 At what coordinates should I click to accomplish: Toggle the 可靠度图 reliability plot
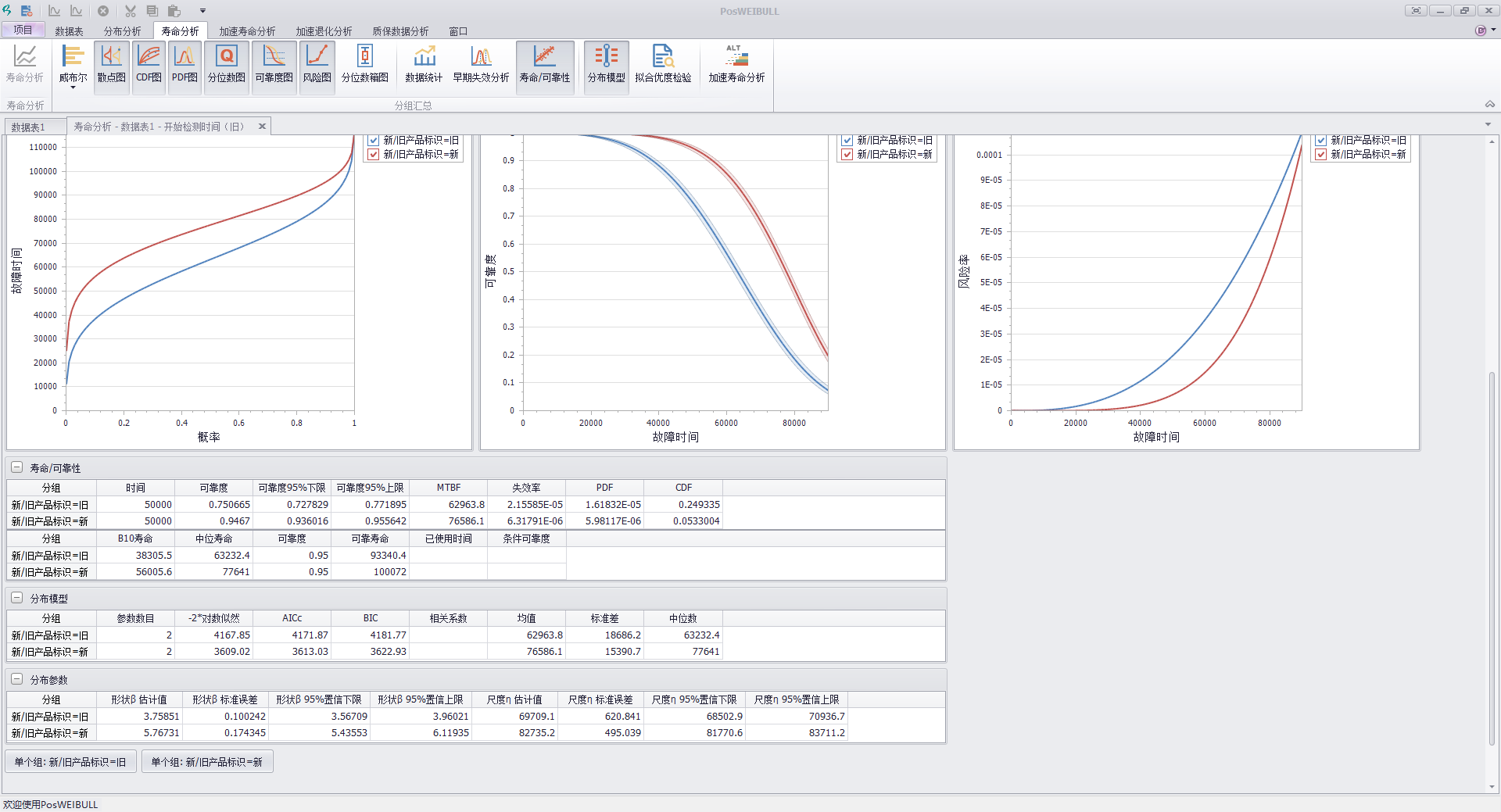pos(274,67)
